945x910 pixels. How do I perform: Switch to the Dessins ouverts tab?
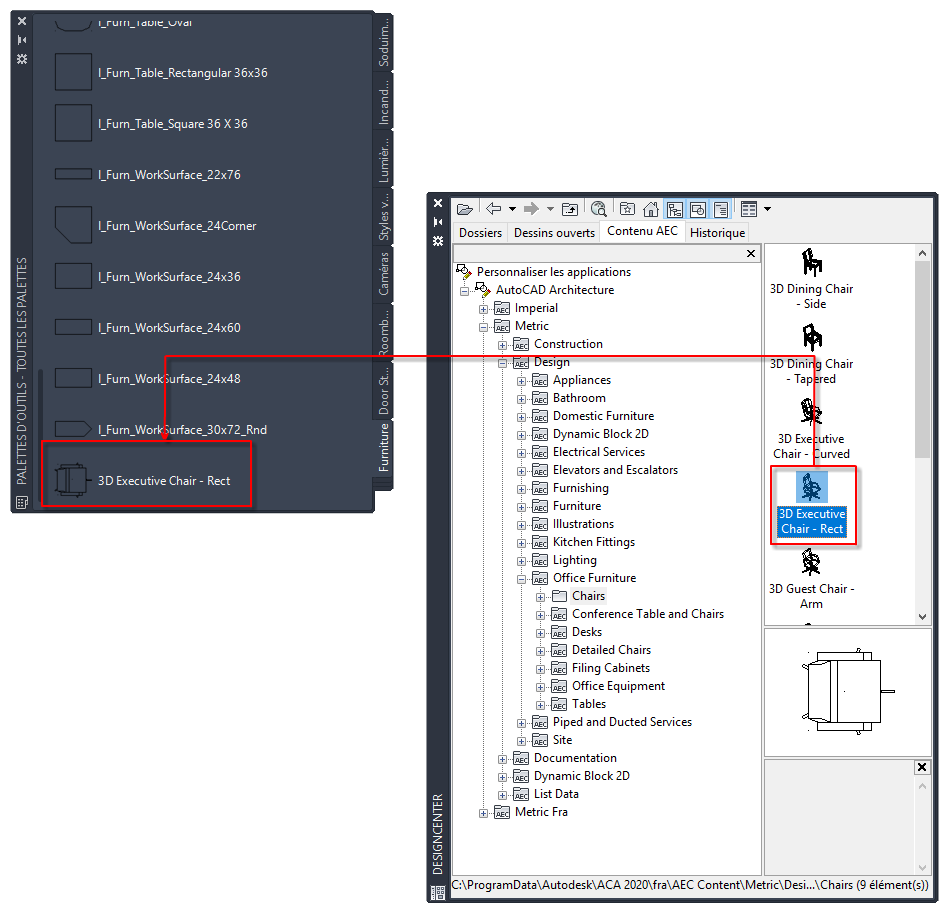pos(554,233)
